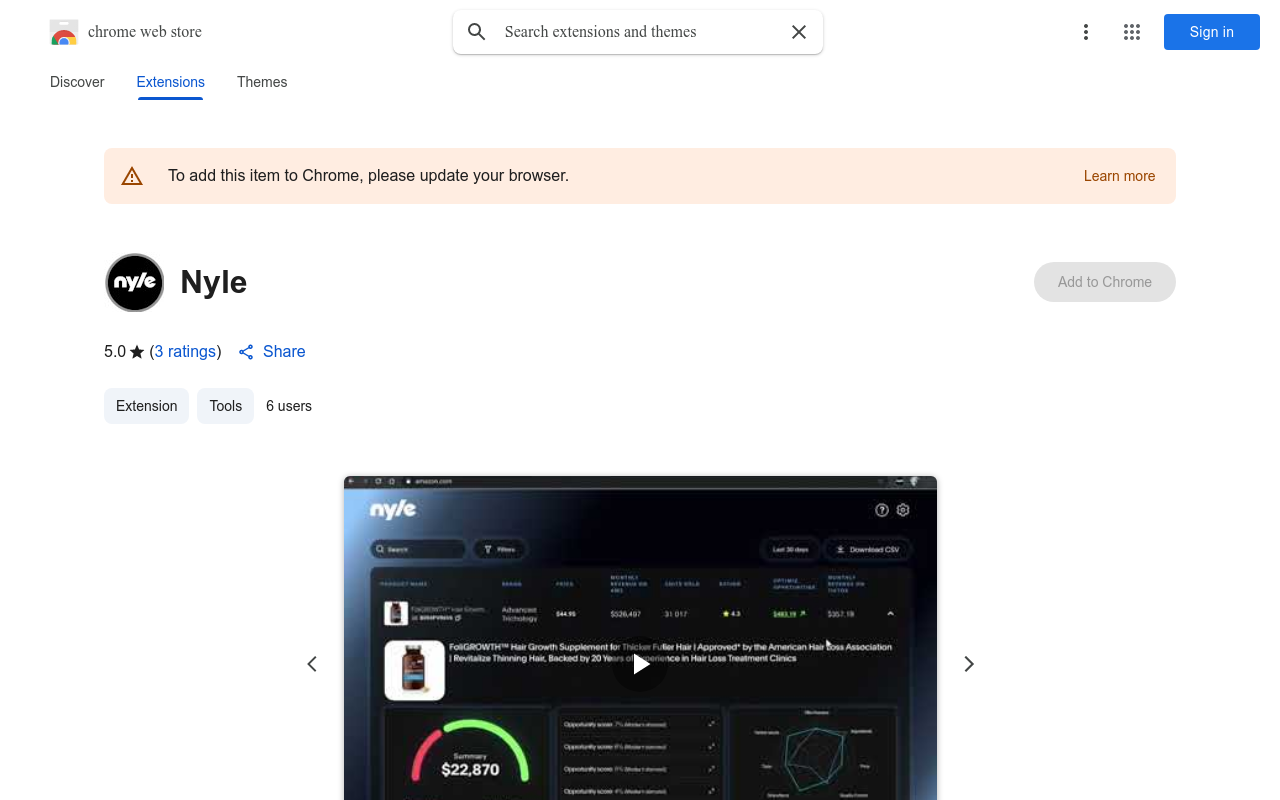The image size is (1280, 800).
Task: Clear search with the X icon
Action: click(x=799, y=32)
